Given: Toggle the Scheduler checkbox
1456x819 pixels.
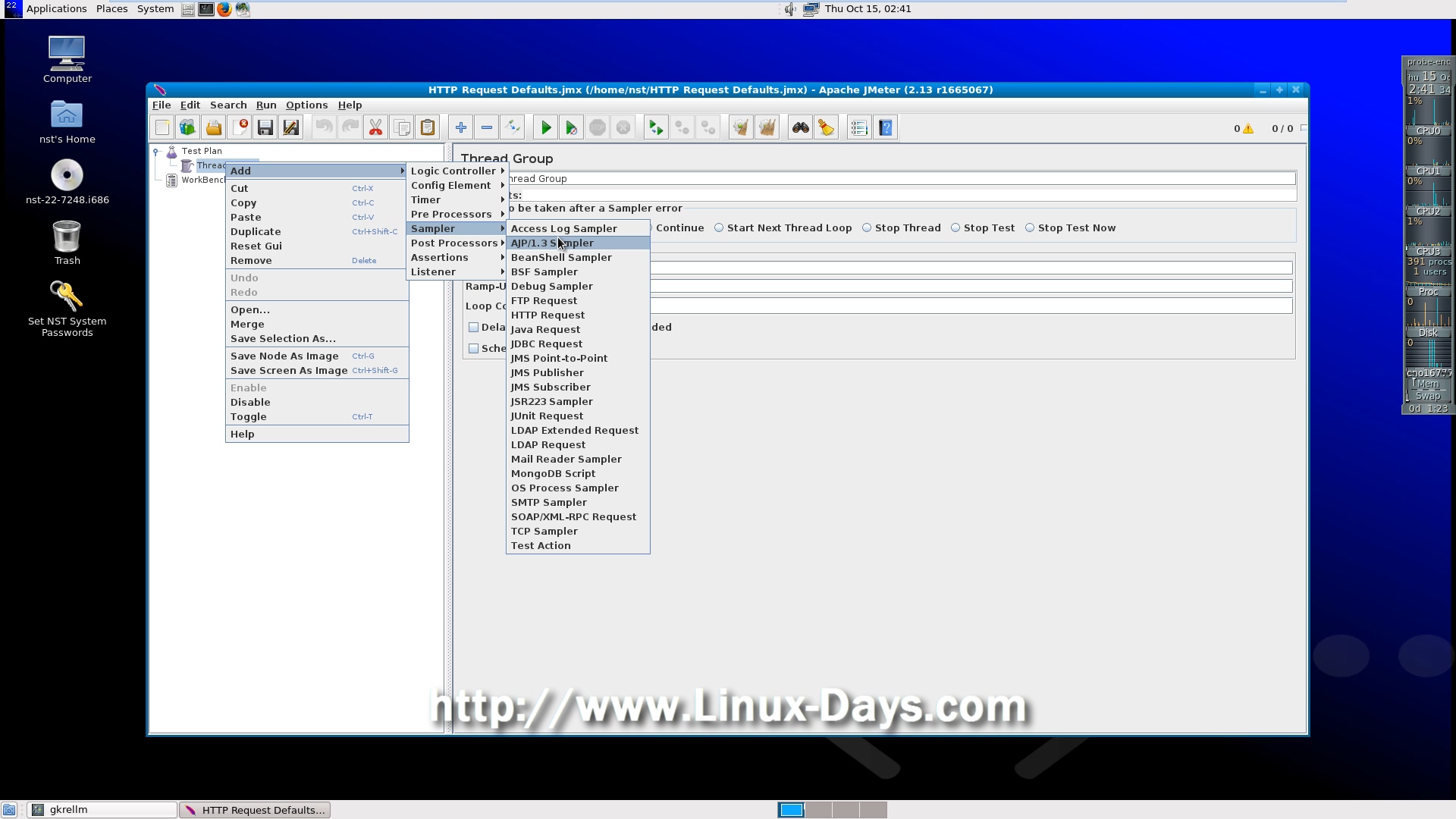Looking at the screenshot, I should point(474,349).
